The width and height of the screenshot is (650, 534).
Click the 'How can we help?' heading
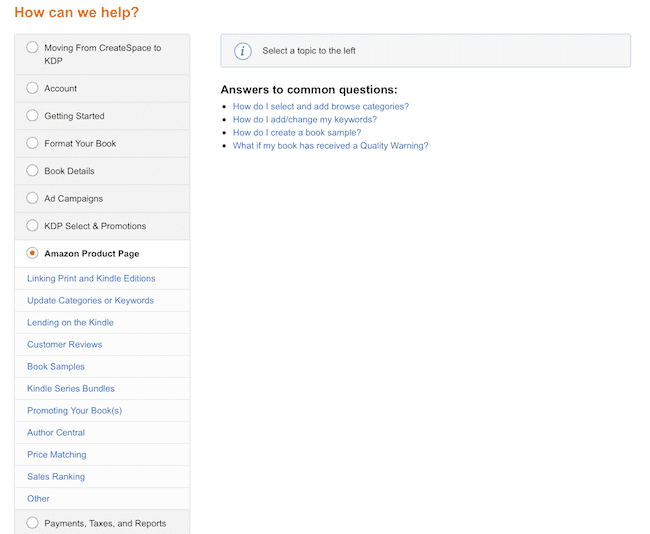pyautogui.click(x=77, y=12)
